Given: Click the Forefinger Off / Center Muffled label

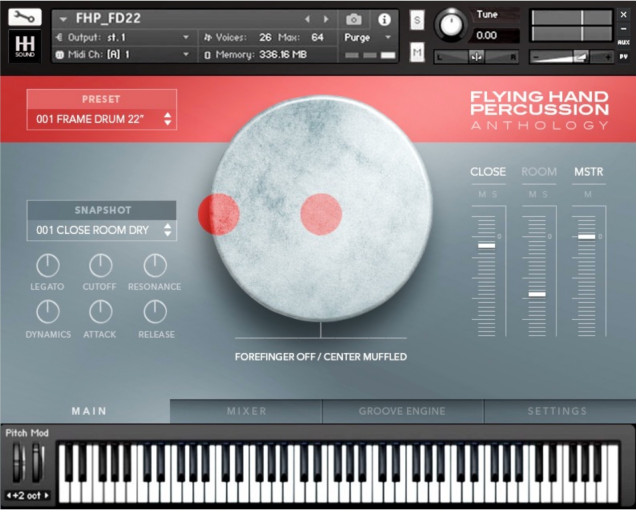Looking at the screenshot, I should pos(321,357).
